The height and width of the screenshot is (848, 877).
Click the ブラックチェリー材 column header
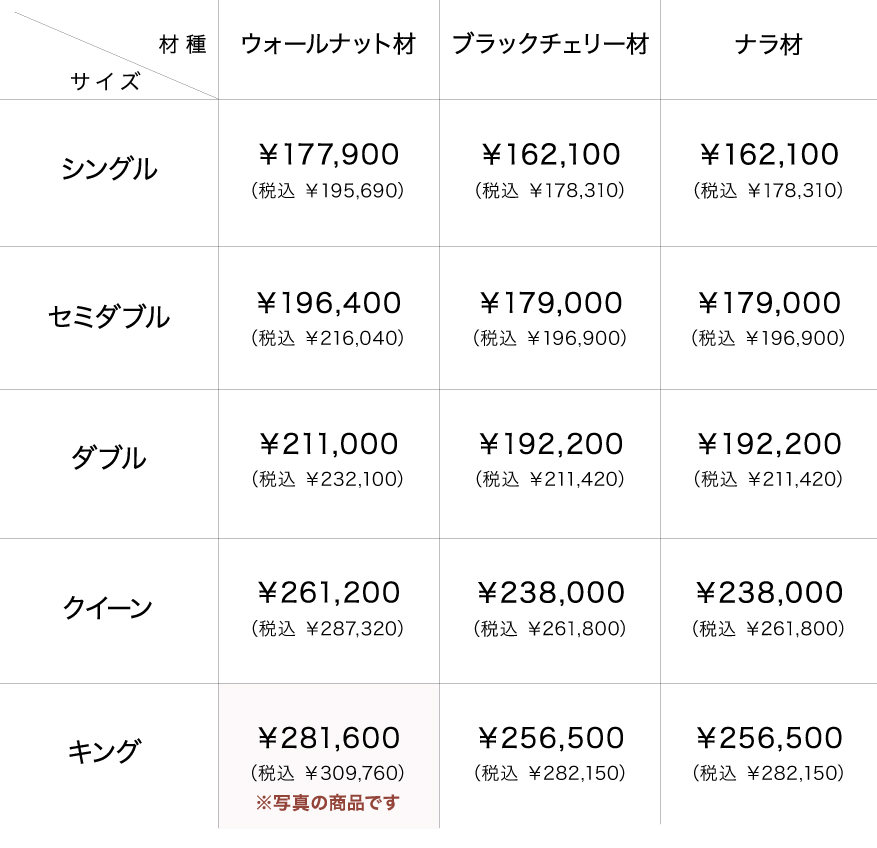(550, 45)
